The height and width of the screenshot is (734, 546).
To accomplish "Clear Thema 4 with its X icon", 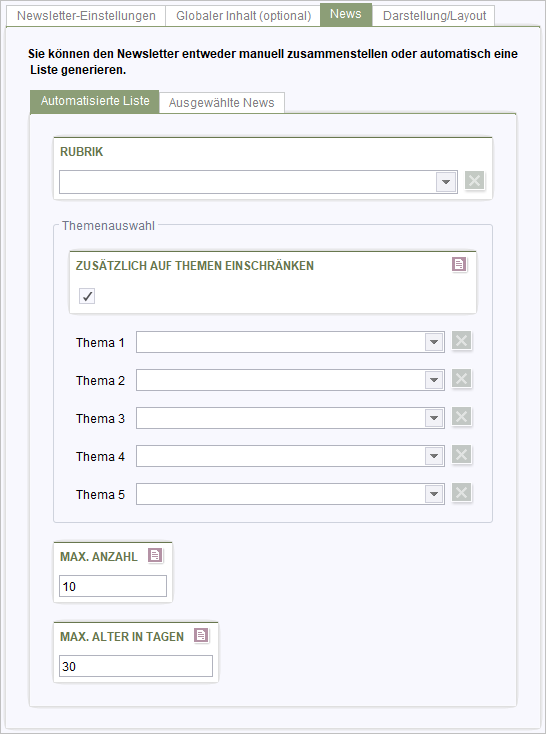I will pos(461,455).
